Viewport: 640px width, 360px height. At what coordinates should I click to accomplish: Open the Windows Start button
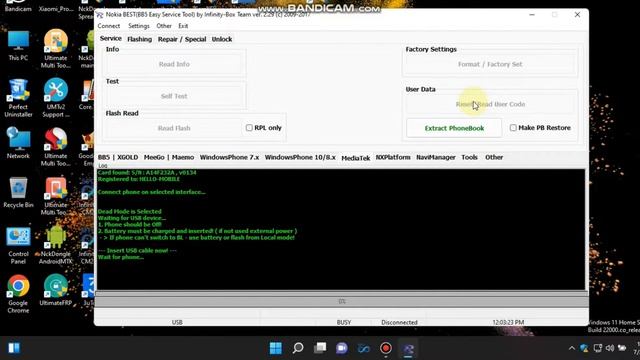coord(276,348)
